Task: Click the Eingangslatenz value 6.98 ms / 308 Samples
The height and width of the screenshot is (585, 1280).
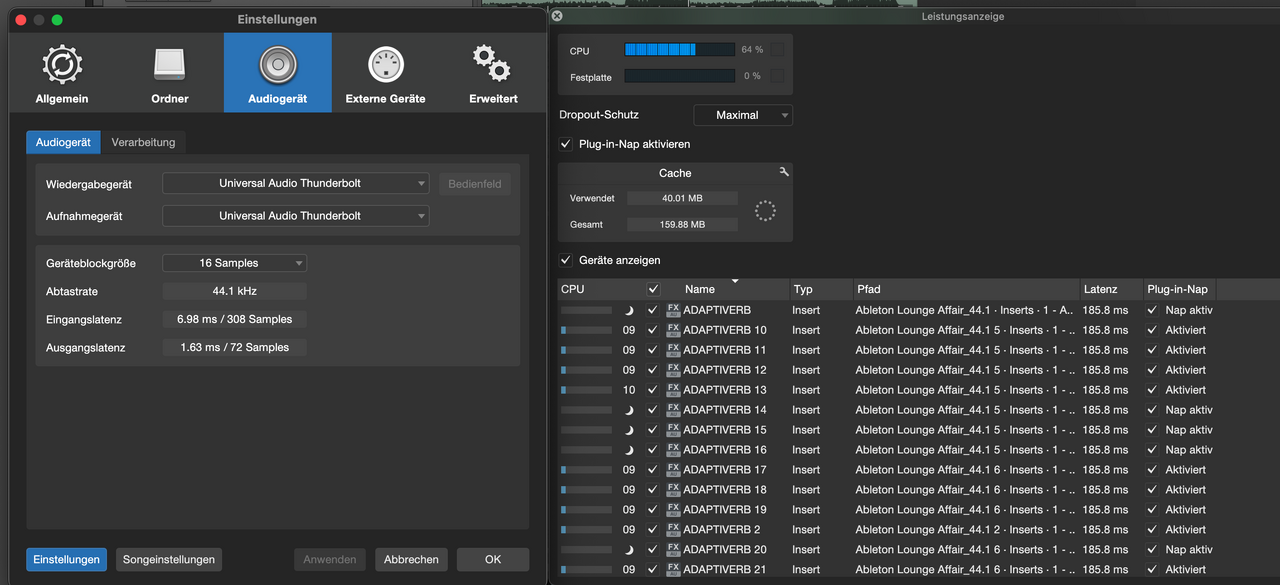Action: click(235, 319)
